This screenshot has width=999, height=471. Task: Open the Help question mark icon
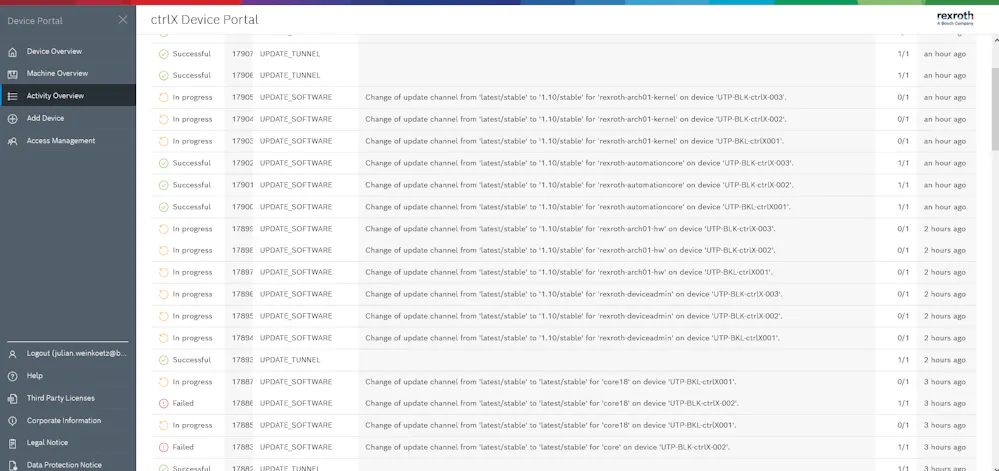point(12,376)
